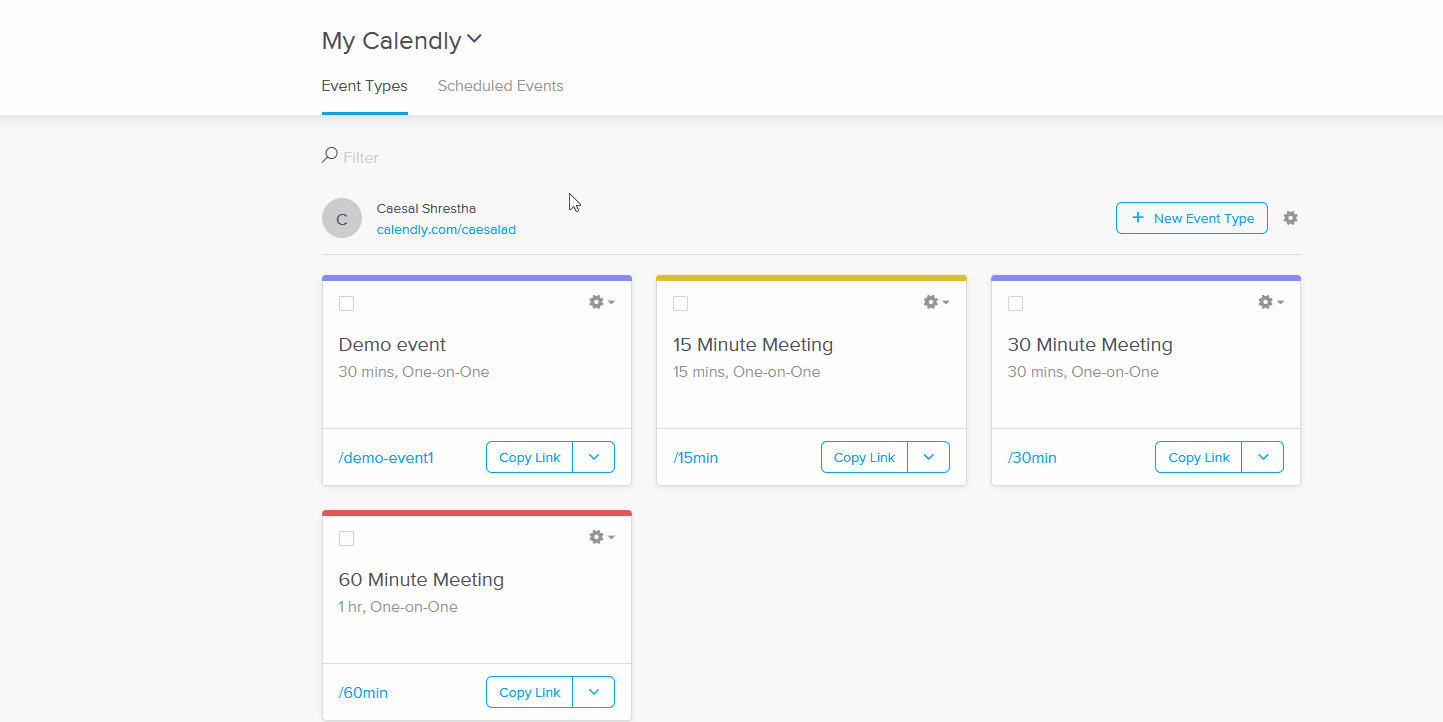
Task: Copy link for the 30 Minute Meeting
Action: tap(1199, 457)
